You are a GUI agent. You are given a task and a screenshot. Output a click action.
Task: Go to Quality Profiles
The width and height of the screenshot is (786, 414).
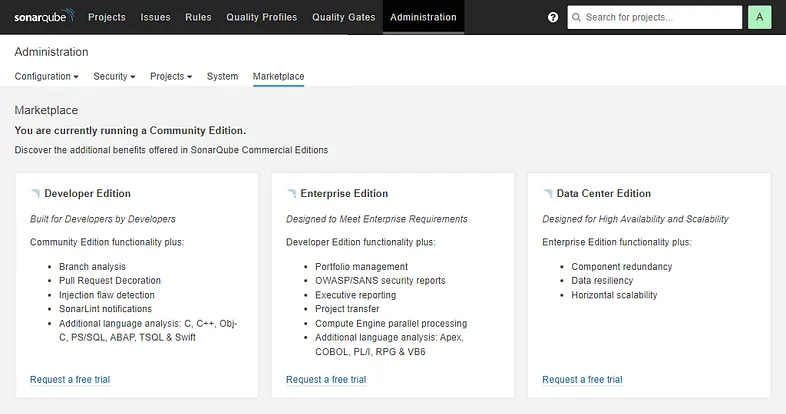262,17
